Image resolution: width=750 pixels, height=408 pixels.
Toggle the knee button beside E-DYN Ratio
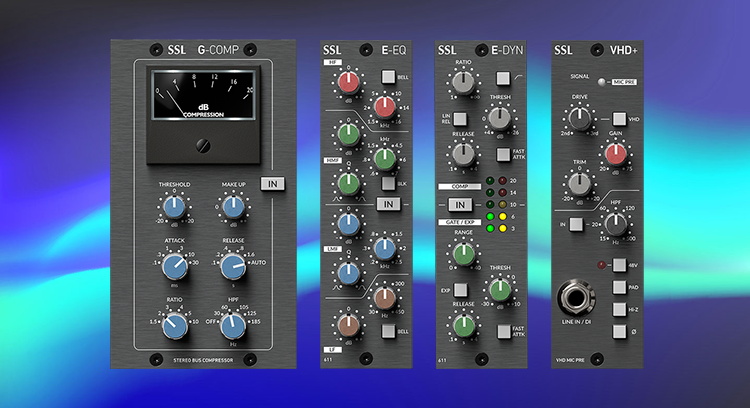[x=503, y=78]
